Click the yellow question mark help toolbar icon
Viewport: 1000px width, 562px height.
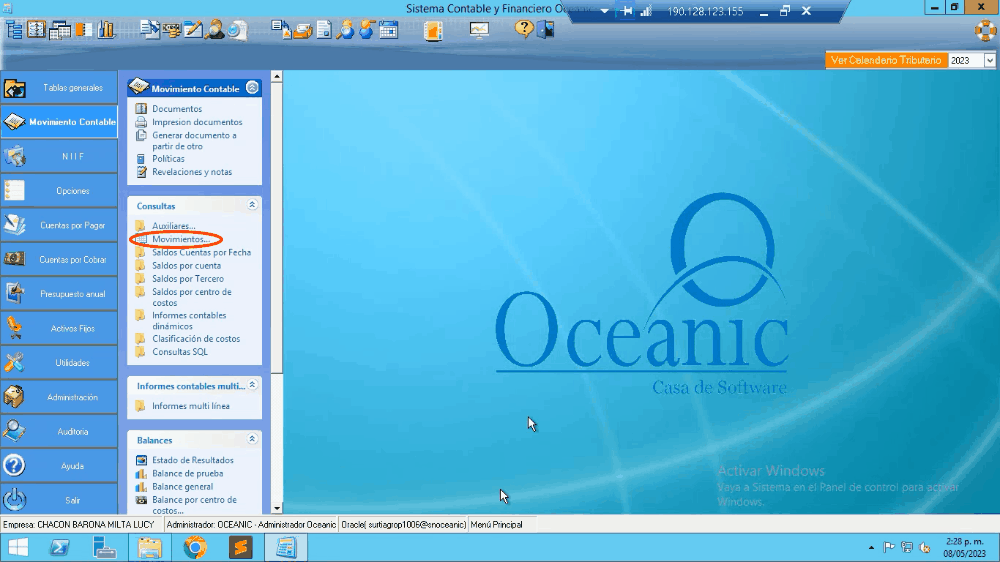pyautogui.click(x=524, y=29)
